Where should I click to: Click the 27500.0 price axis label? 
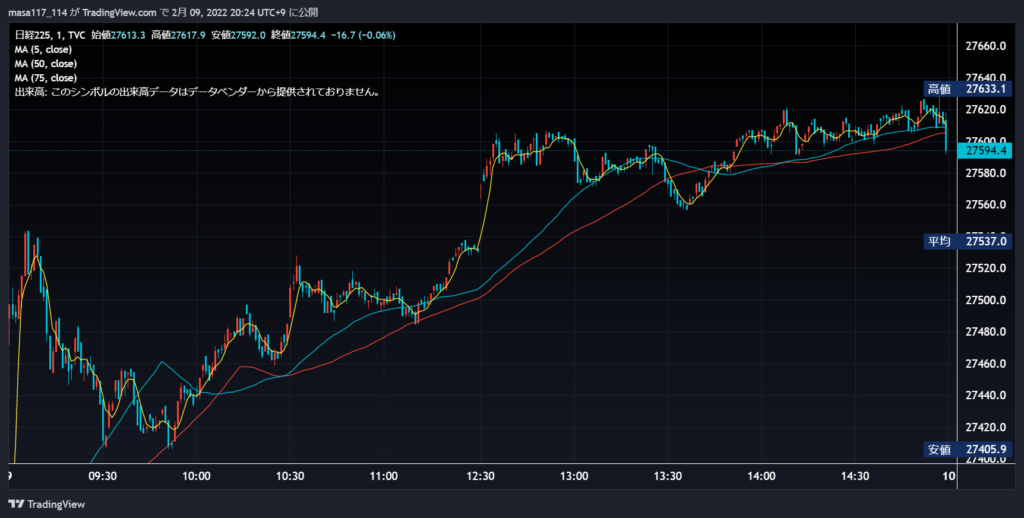(984, 300)
